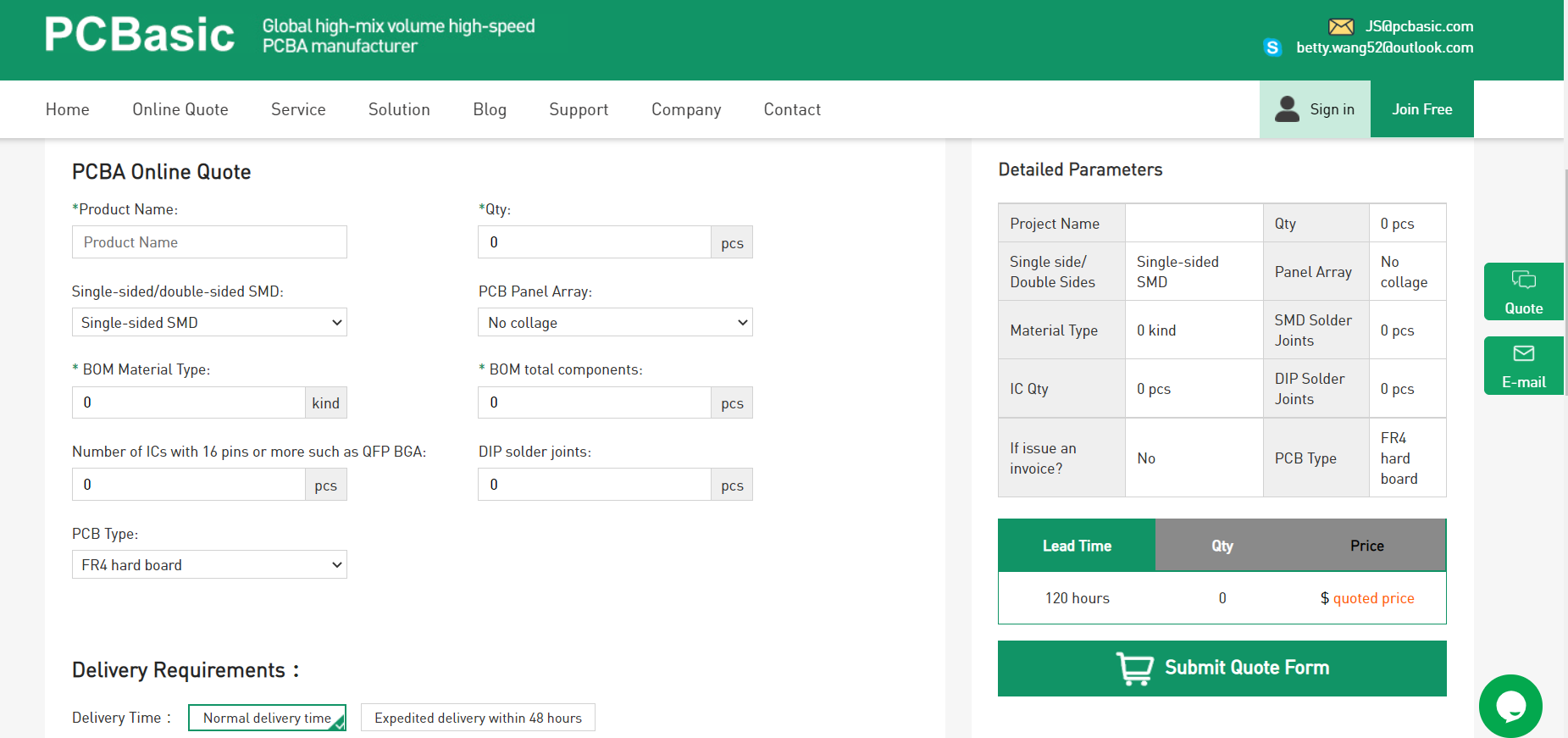Open Contact menu item
1568x738 pixels.
click(792, 109)
